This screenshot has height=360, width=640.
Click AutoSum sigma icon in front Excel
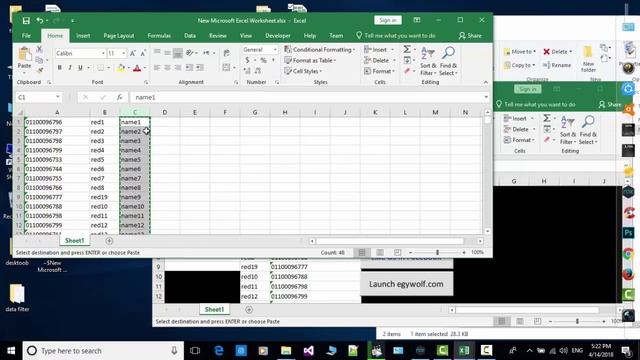(407, 49)
